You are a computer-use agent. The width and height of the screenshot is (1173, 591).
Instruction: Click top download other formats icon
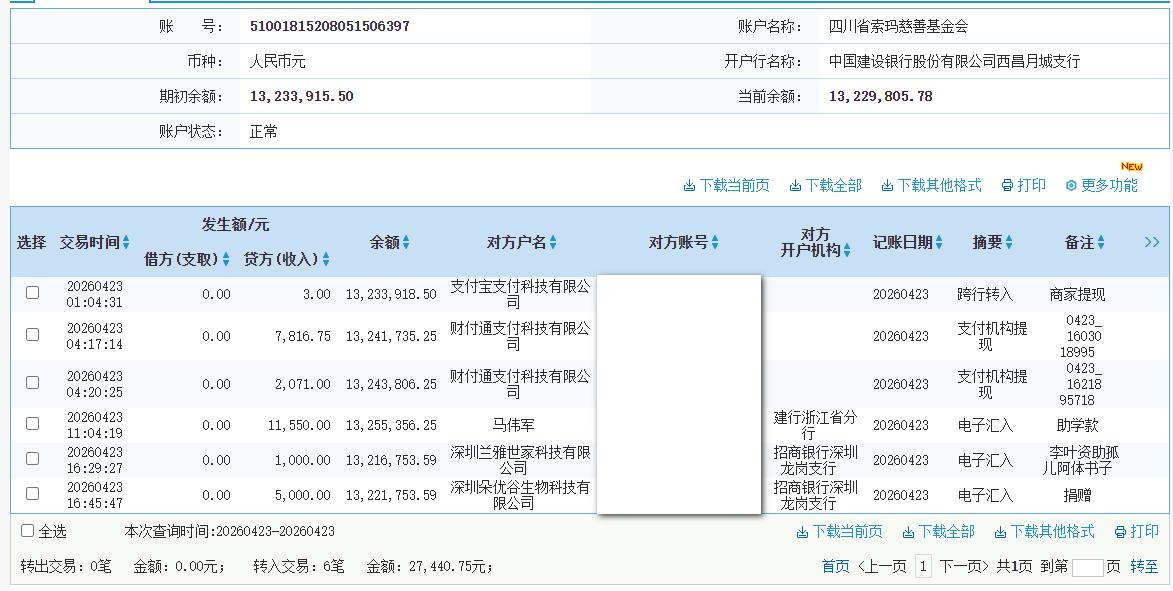(x=887, y=186)
